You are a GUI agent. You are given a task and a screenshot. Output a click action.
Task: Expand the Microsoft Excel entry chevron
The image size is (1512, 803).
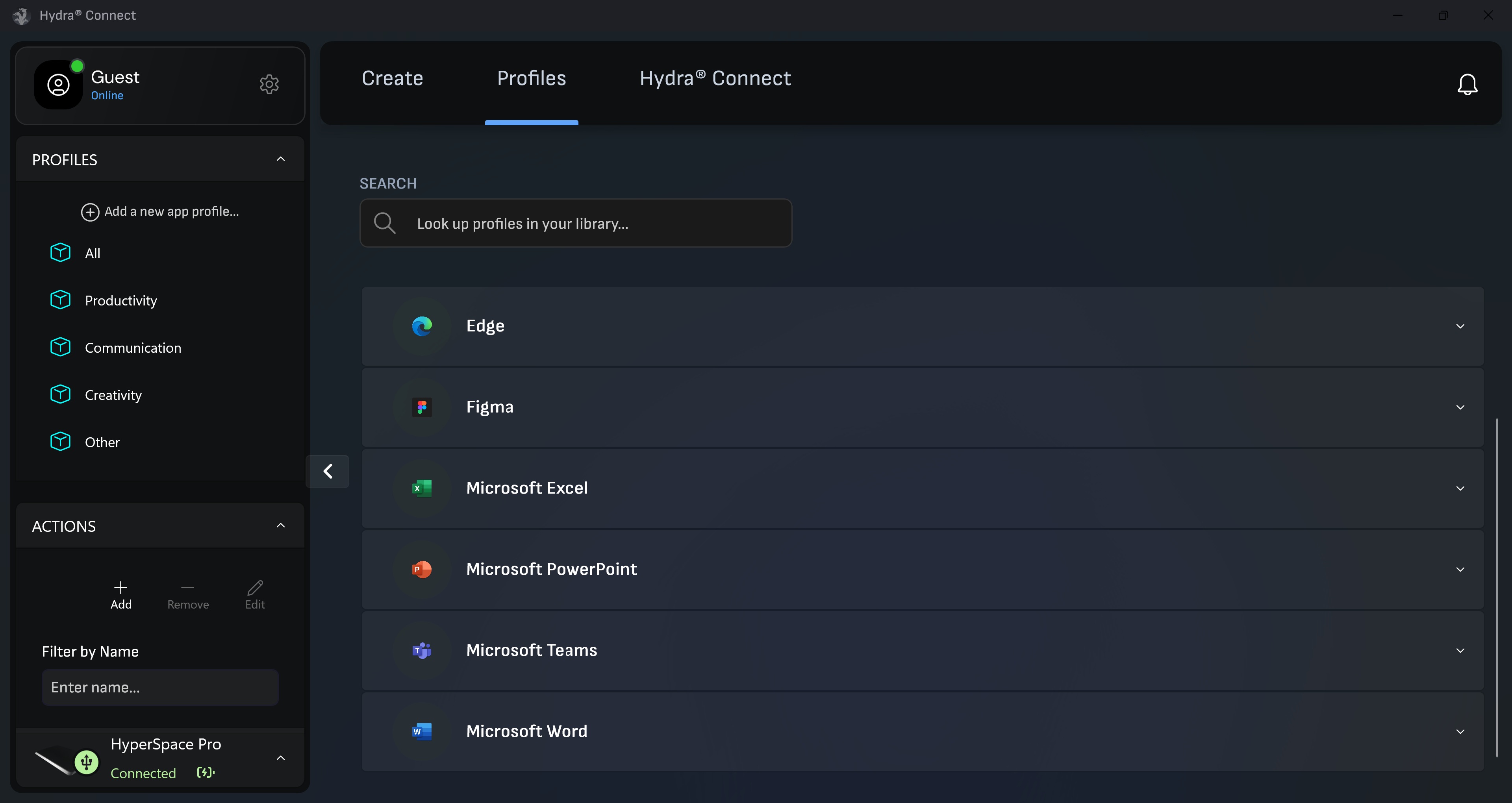1461,488
